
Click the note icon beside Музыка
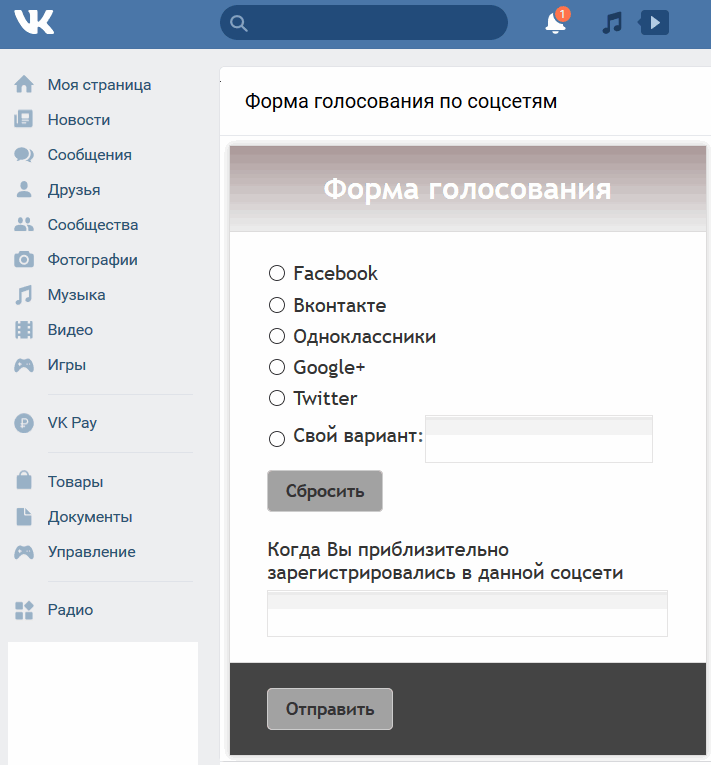tap(23, 295)
